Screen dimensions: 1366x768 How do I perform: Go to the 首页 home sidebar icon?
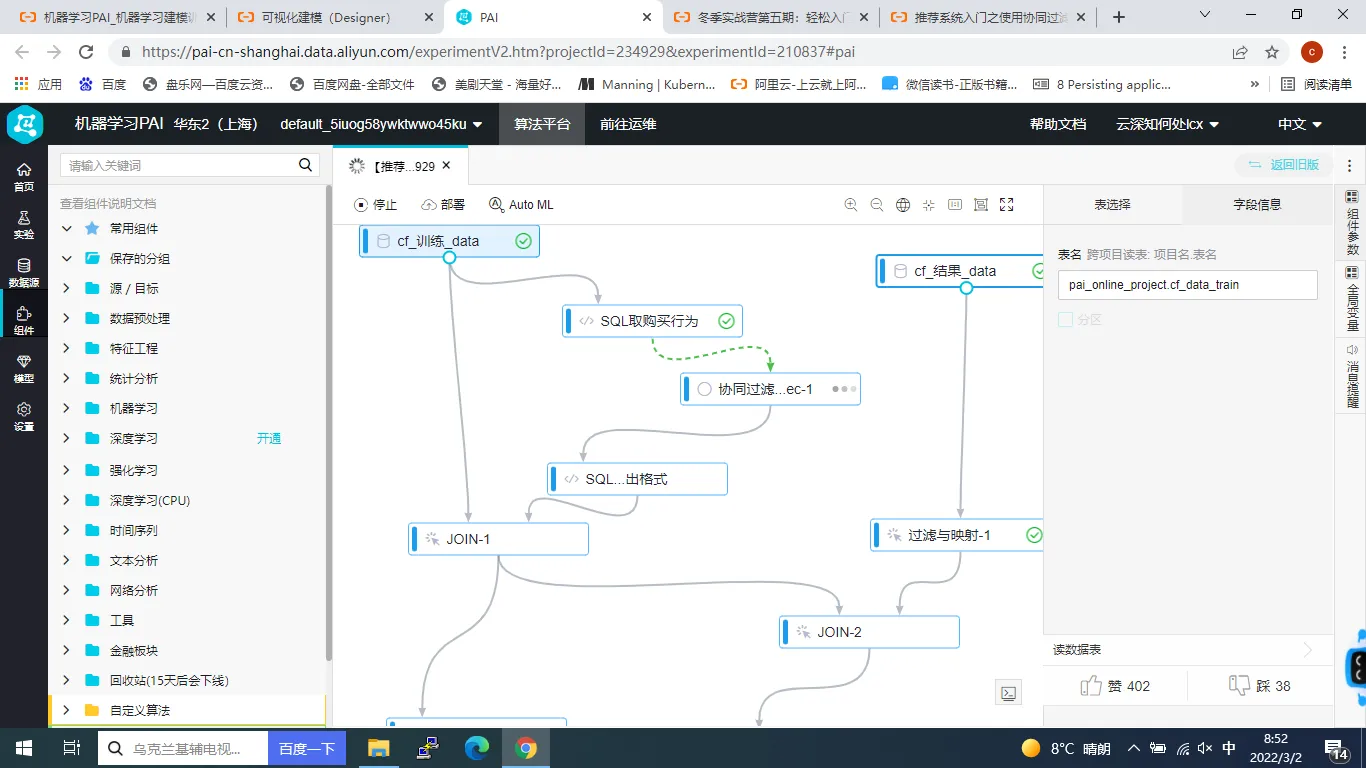tap(24, 177)
